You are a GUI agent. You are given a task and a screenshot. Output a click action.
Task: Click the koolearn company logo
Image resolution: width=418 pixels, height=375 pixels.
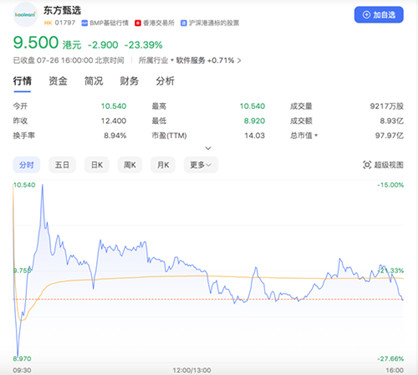(x=25, y=14)
